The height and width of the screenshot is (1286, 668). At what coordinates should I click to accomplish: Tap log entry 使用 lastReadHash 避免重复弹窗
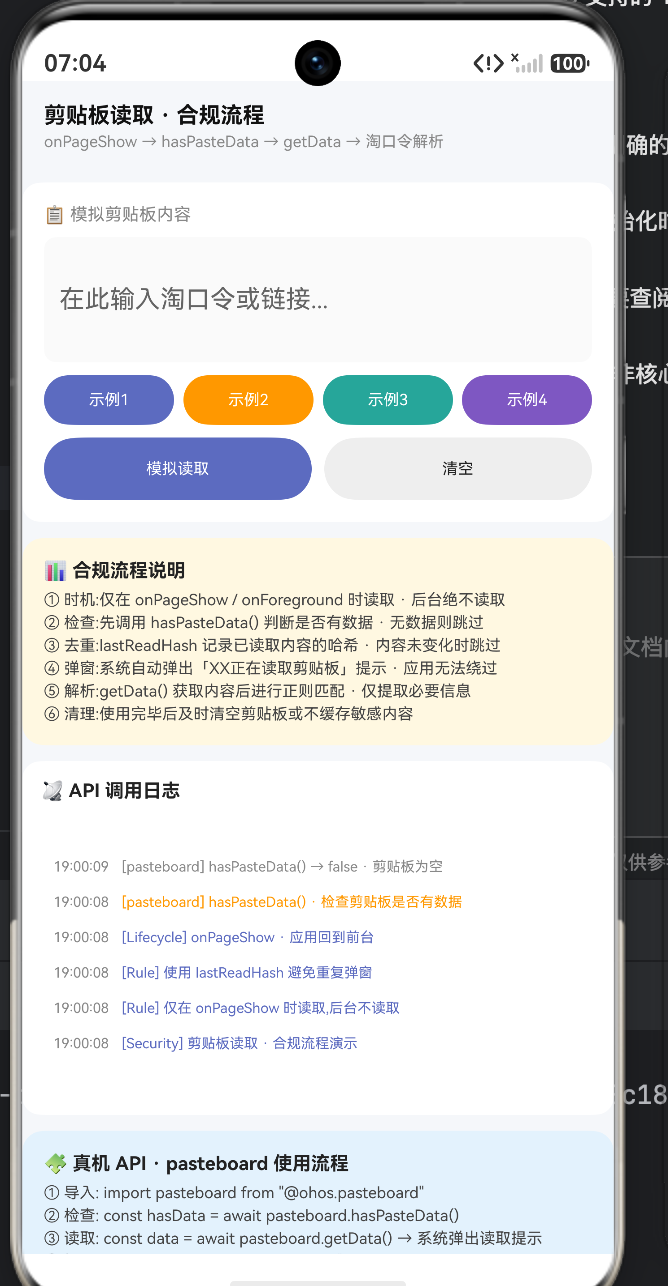point(247,972)
